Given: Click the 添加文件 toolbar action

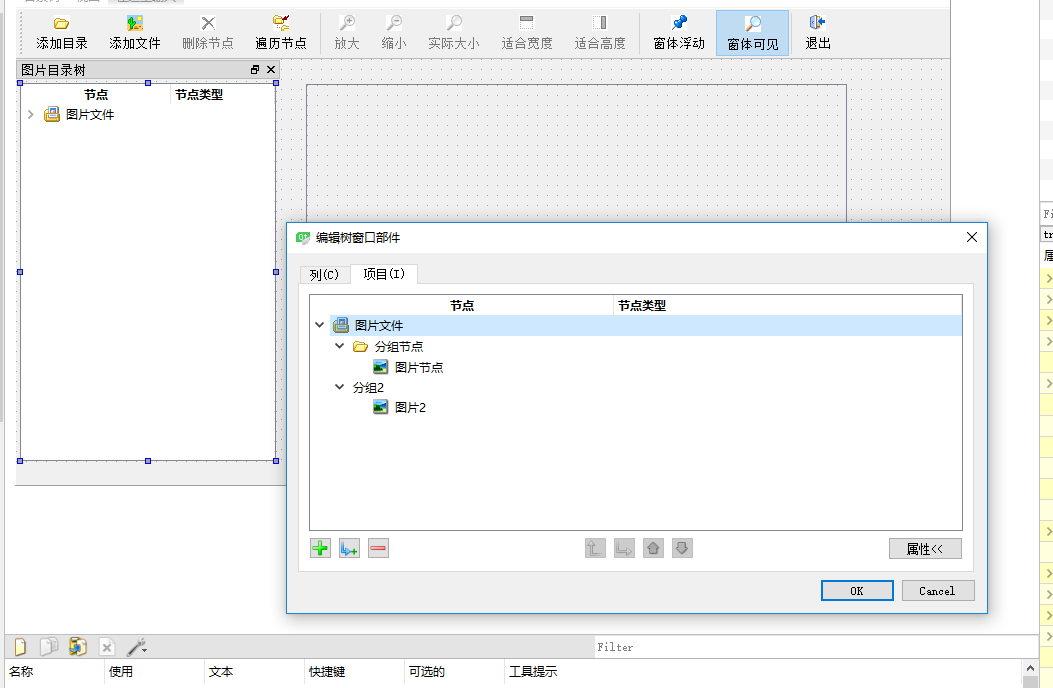Looking at the screenshot, I should coord(135,34).
